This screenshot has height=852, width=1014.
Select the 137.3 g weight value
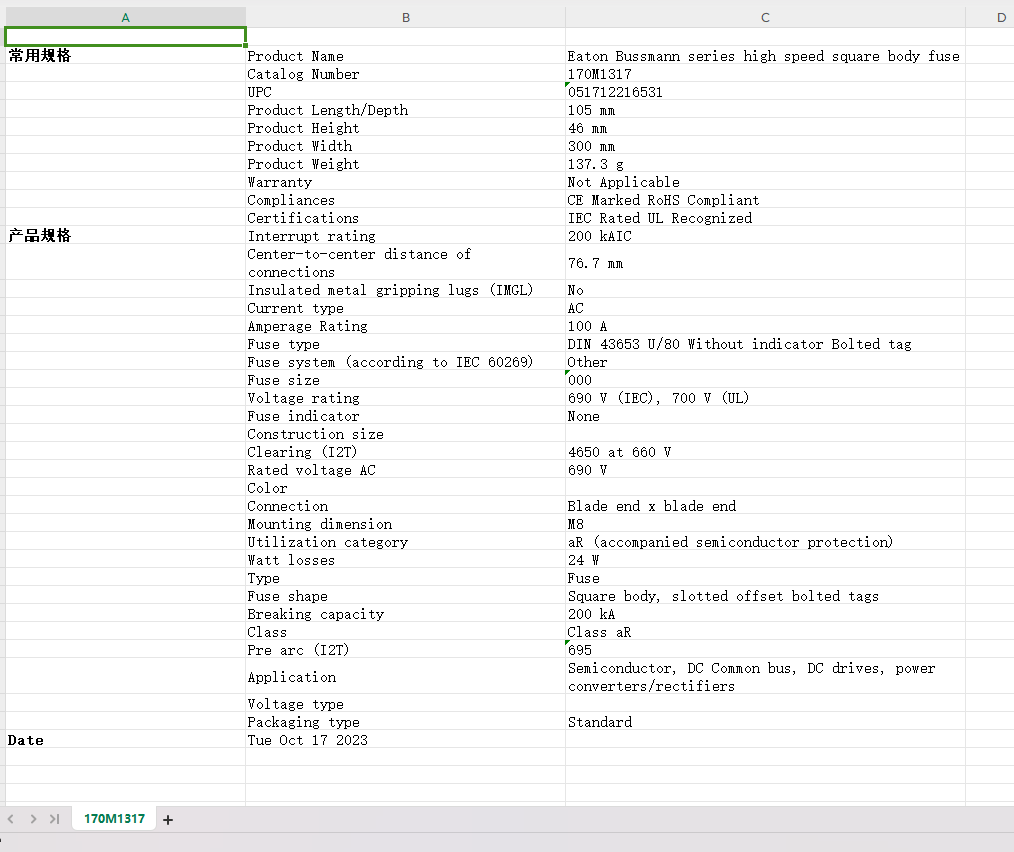[x=765, y=164]
